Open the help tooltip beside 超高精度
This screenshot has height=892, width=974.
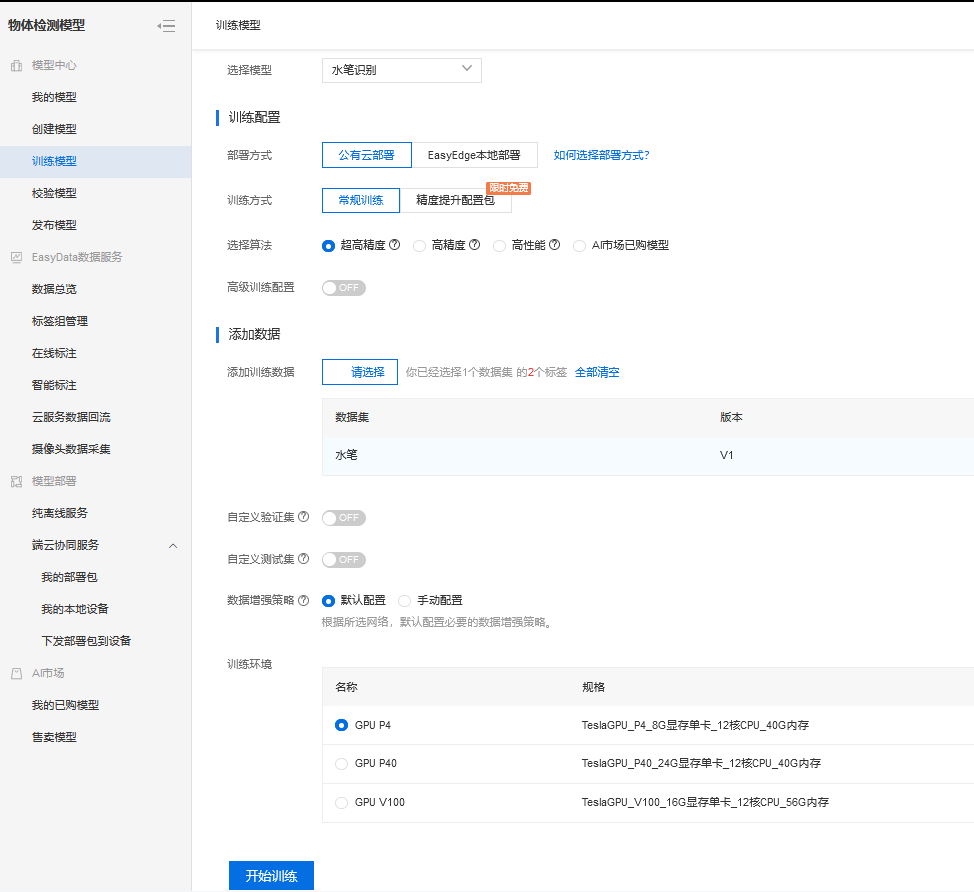(395, 244)
